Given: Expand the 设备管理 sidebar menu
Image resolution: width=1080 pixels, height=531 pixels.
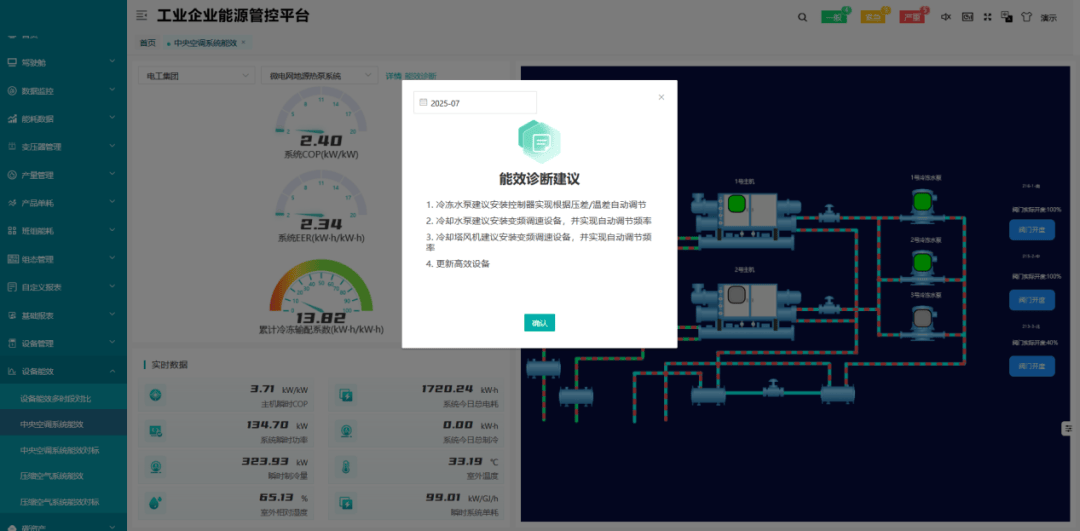Looking at the screenshot, I should (x=62, y=343).
